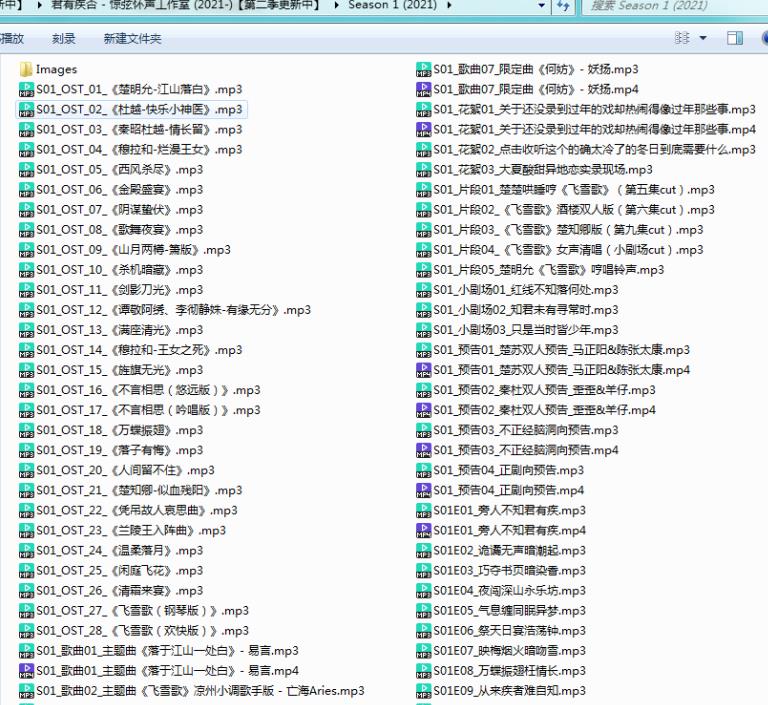Select file S01E02_诡谲无声暗潮起.mp3
768x705 pixels.
click(502, 551)
